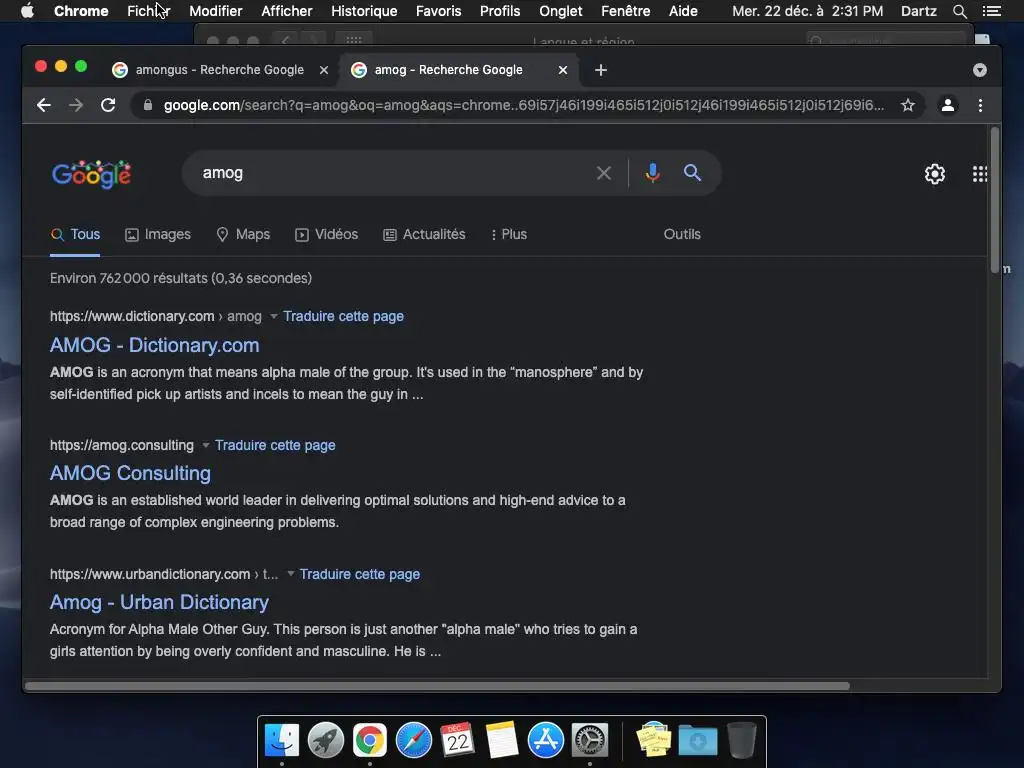Viewport: 1024px width, 768px height.
Task: Open System Preferences in Dock
Action: (590, 740)
